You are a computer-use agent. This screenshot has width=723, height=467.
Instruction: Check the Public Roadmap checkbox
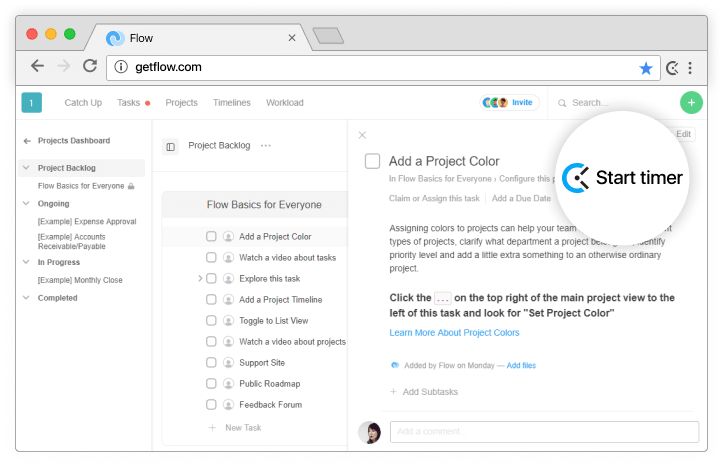[x=211, y=384]
